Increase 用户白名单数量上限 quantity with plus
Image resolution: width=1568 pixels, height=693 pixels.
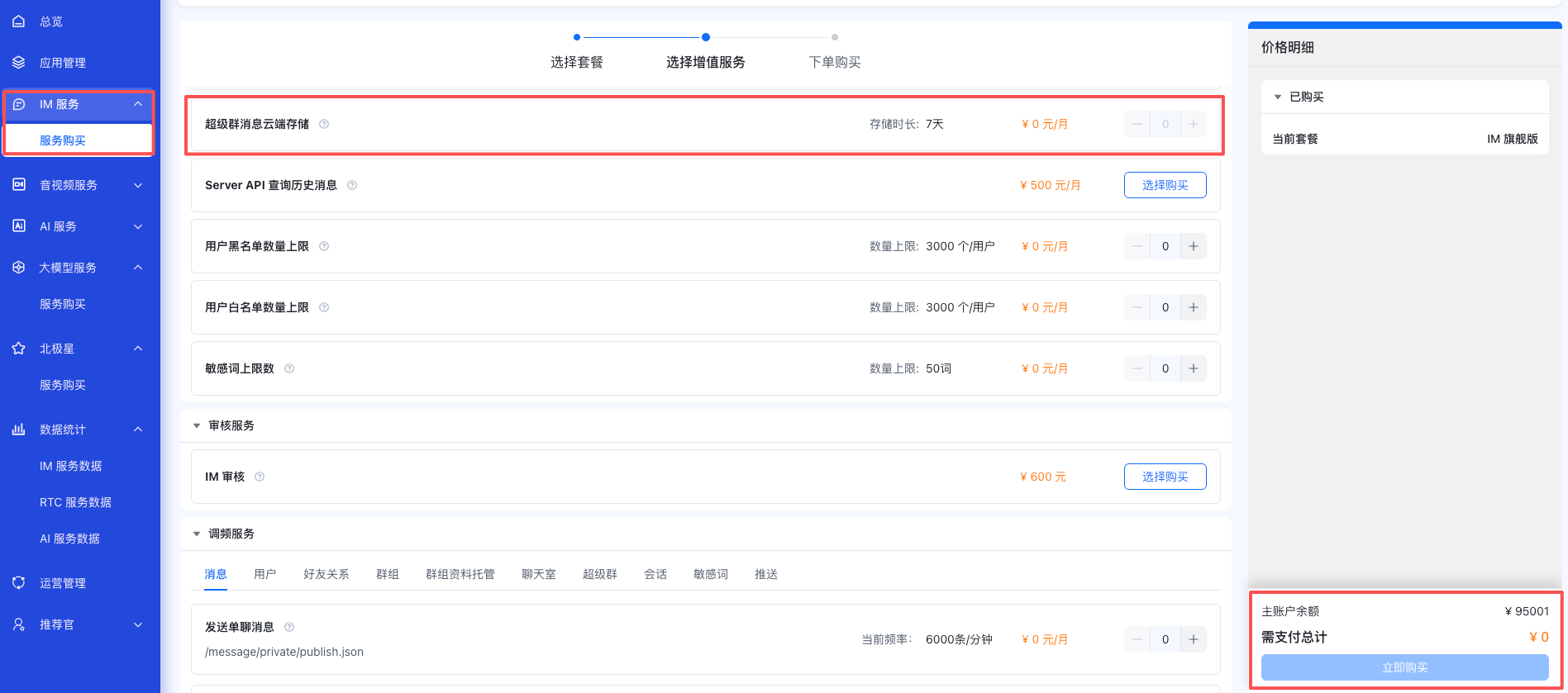[1194, 307]
